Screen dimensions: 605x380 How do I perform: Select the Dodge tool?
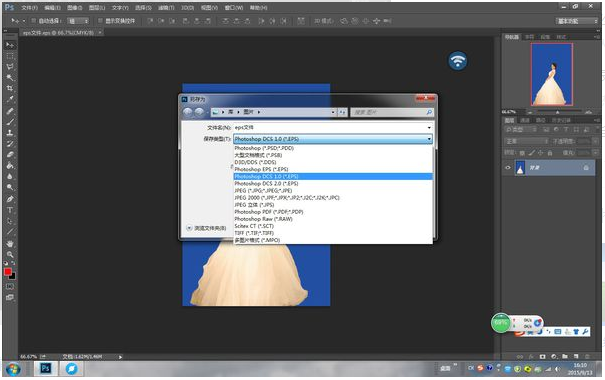pyautogui.click(x=10, y=187)
